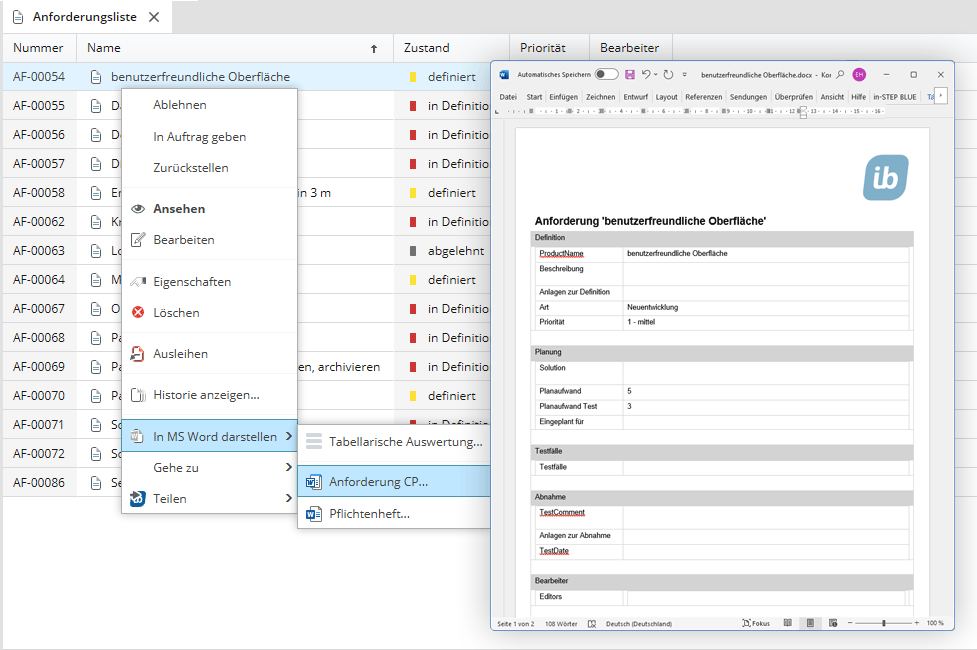Open the EH user account avatar
Screen dimensions: 977x650
[x=859, y=75]
